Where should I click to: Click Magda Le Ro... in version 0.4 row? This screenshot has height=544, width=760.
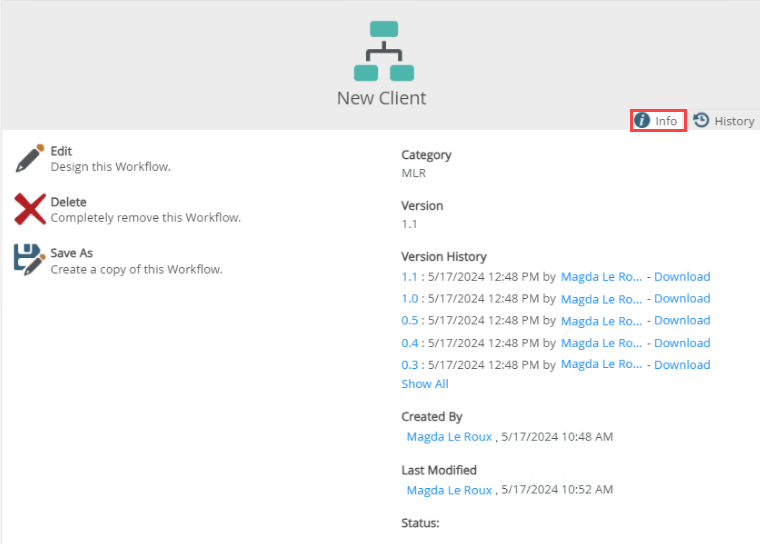point(602,343)
